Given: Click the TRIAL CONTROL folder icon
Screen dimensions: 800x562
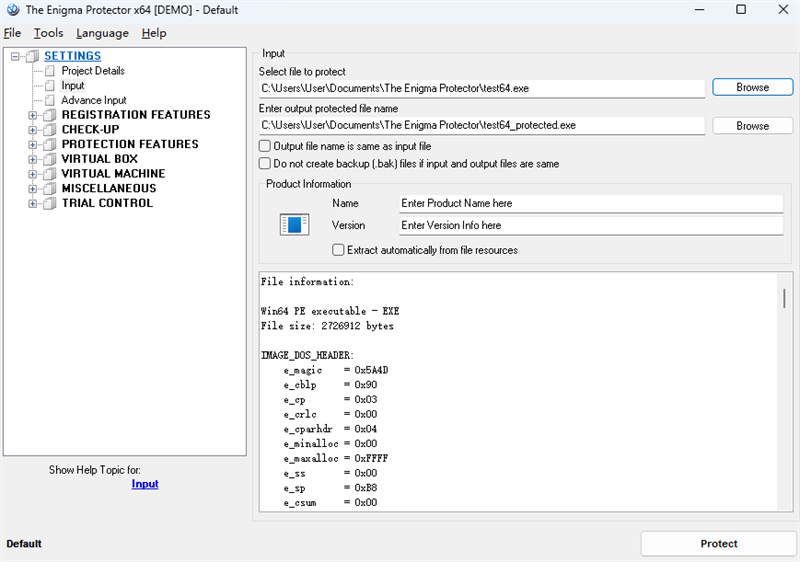Looking at the screenshot, I should coord(49,203).
